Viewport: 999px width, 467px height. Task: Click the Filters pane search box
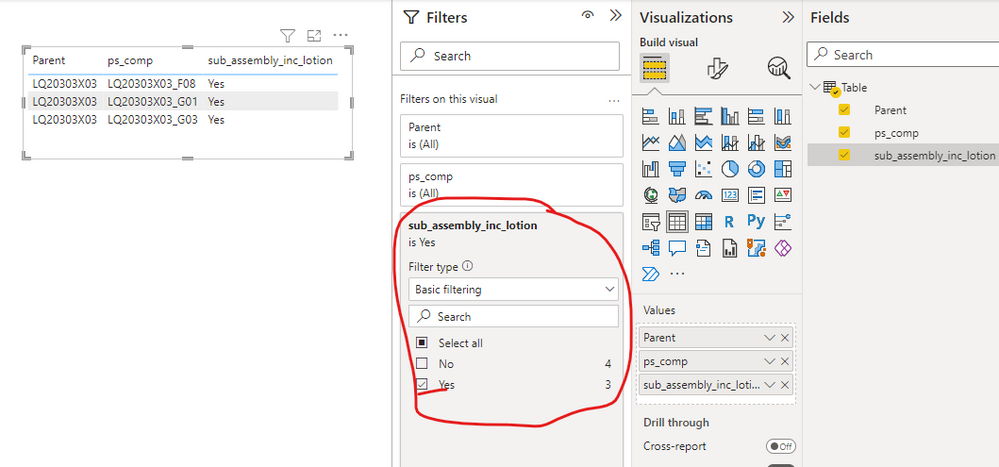click(510, 56)
